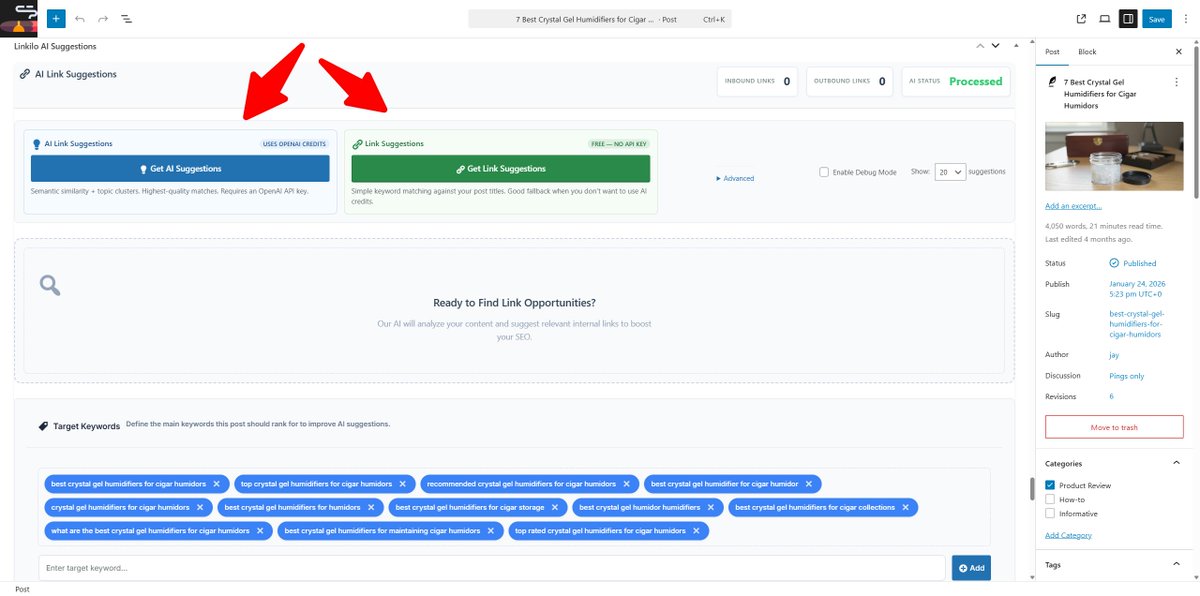Remove keyword 'best crystal gel humidifiers for cigar humidors'
1200x596 pixels.
pos(215,484)
